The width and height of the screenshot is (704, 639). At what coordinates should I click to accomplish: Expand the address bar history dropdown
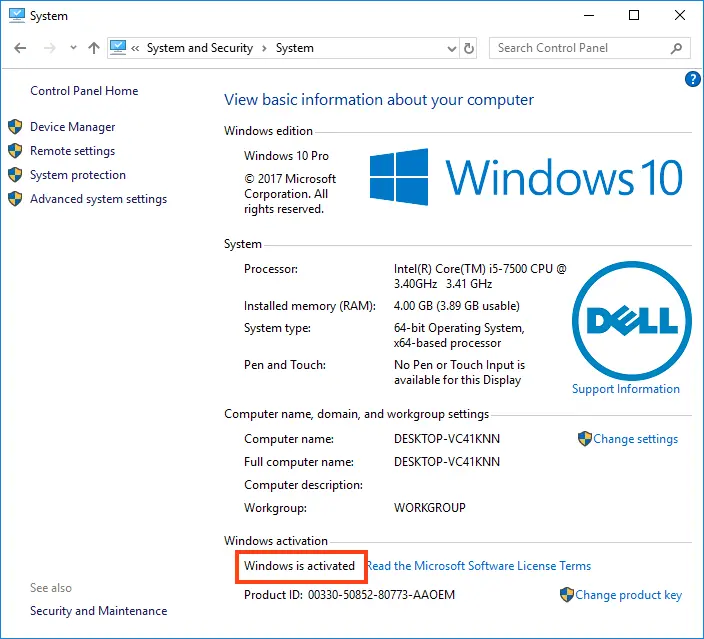coord(452,48)
